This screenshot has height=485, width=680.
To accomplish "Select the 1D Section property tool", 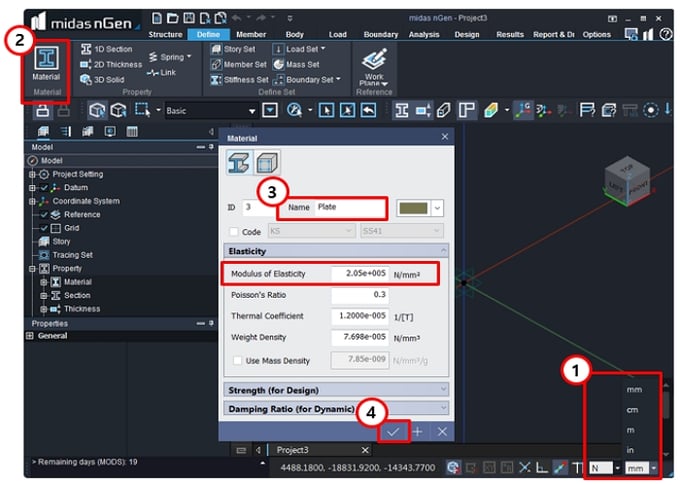I will pyautogui.click(x=107, y=49).
